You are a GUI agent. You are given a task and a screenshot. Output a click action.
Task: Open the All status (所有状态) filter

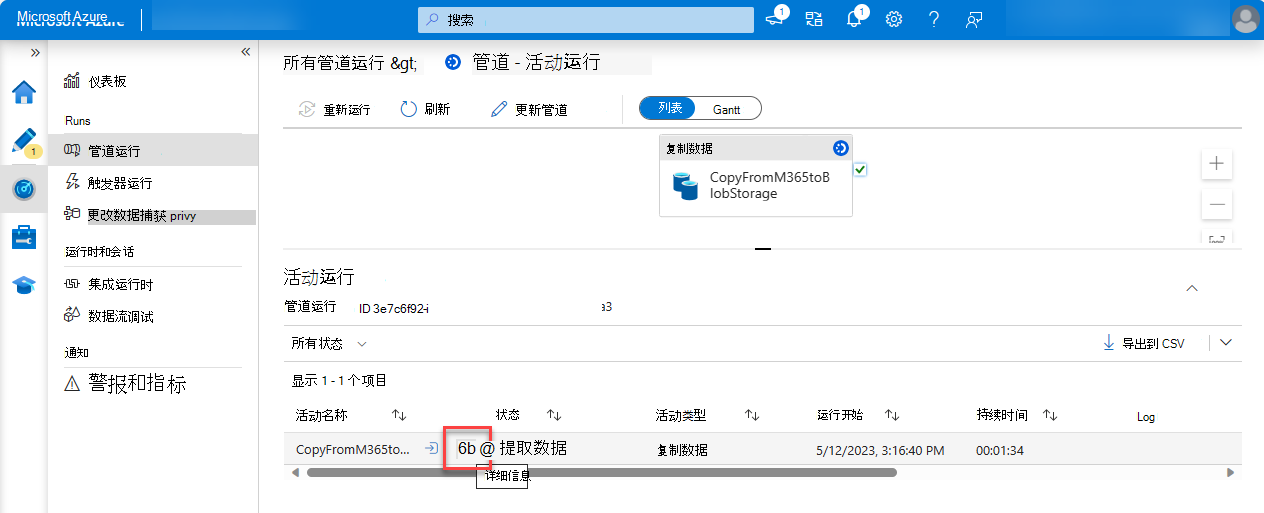pos(329,343)
